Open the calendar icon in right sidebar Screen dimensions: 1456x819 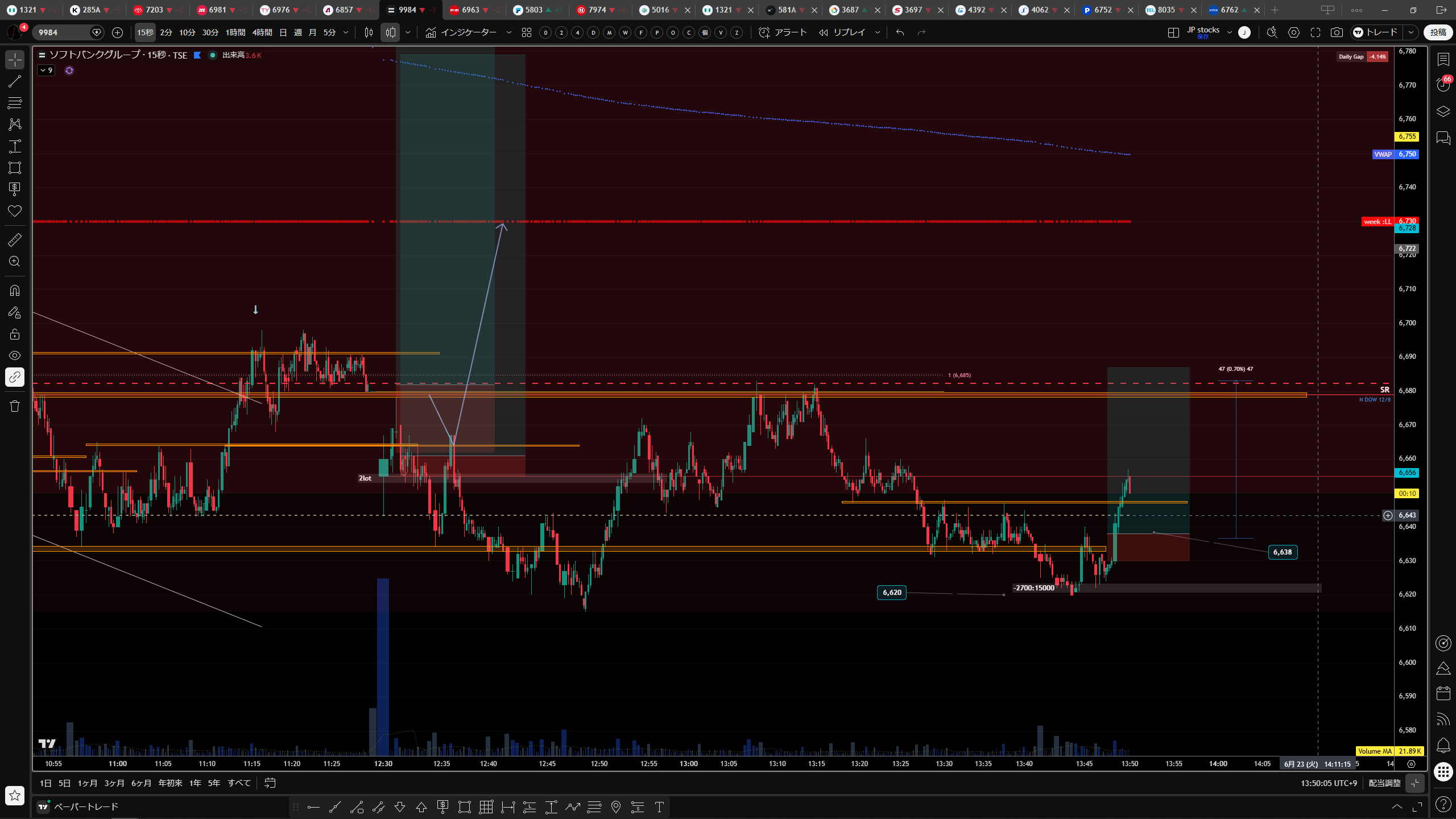[x=1443, y=693]
